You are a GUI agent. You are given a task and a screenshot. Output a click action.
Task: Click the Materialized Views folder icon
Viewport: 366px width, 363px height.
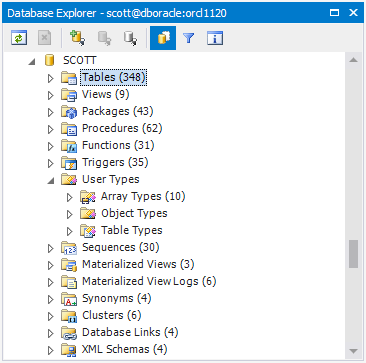pyautogui.click(x=69, y=265)
